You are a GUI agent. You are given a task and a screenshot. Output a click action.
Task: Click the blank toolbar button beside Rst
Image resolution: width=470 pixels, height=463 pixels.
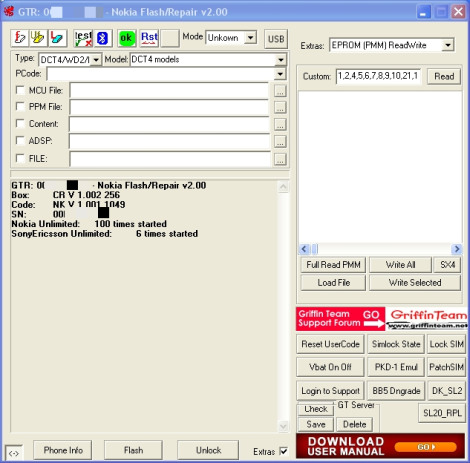tap(170, 38)
